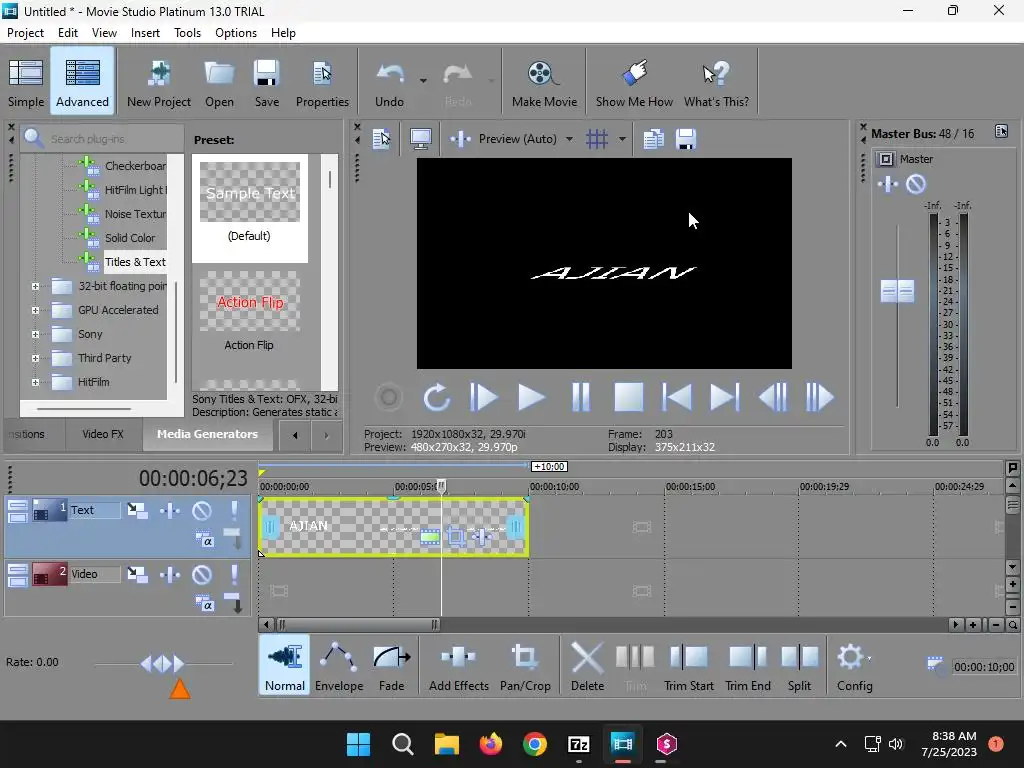This screenshot has height=768, width=1024.
Task: Switch to Video FX tab
Action: pos(103,434)
